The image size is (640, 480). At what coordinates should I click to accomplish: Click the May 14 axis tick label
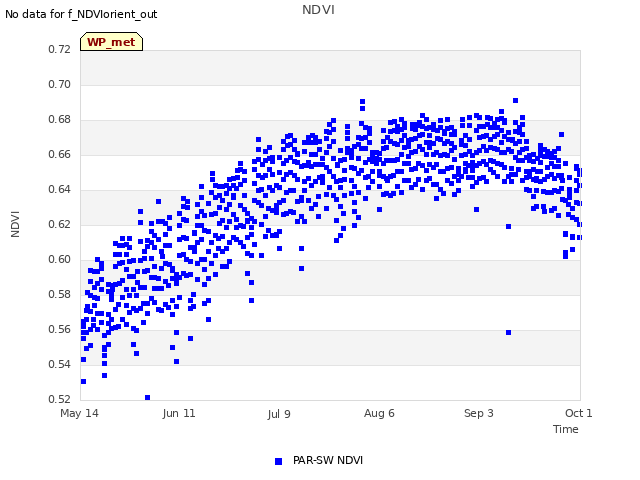coord(79,413)
